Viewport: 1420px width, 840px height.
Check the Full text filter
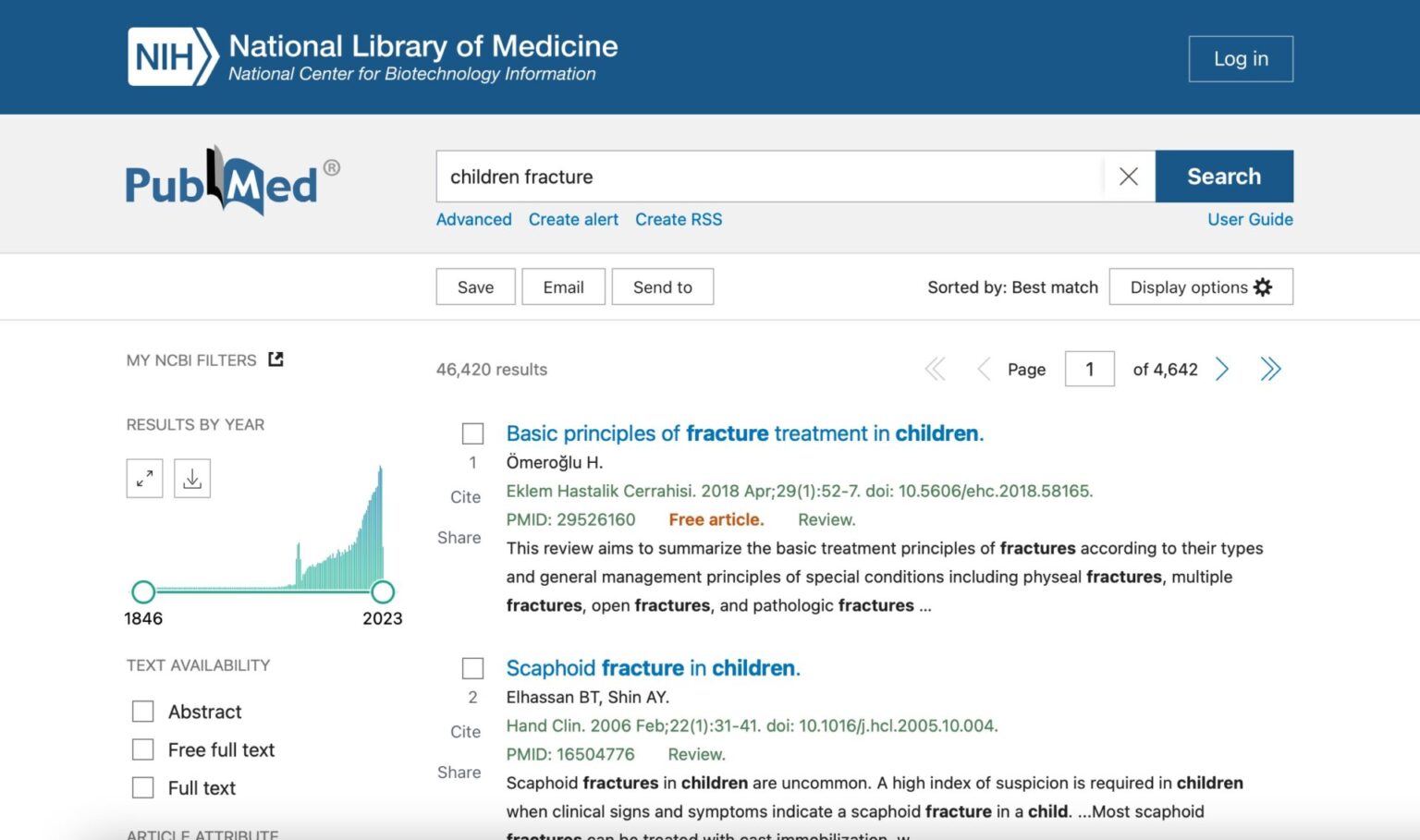click(143, 787)
